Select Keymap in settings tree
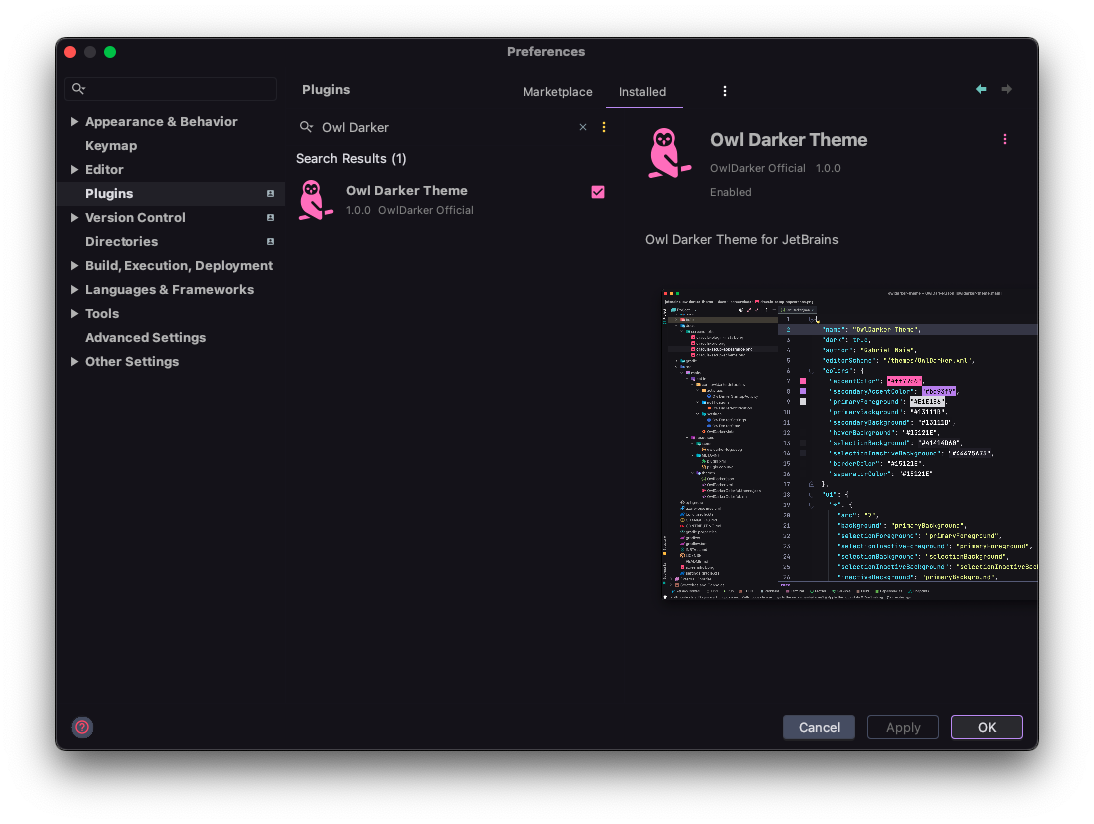Image resolution: width=1094 pixels, height=824 pixels. click(x=111, y=146)
